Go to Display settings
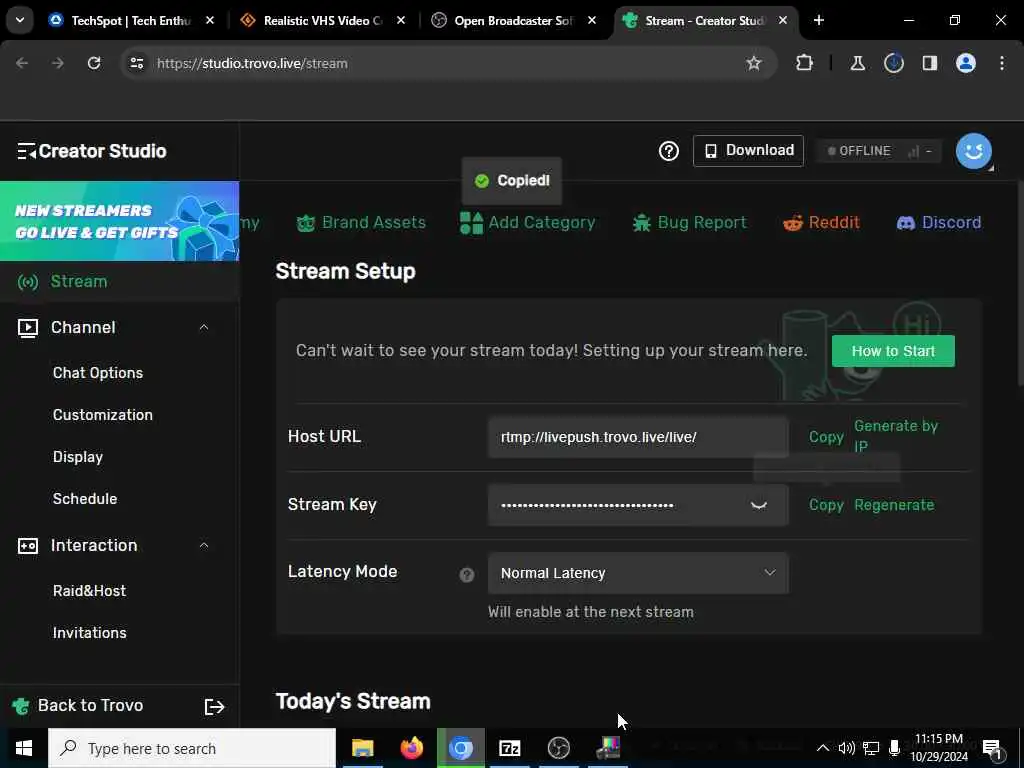This screenshot has height=768, width=1024. [78, 456]
